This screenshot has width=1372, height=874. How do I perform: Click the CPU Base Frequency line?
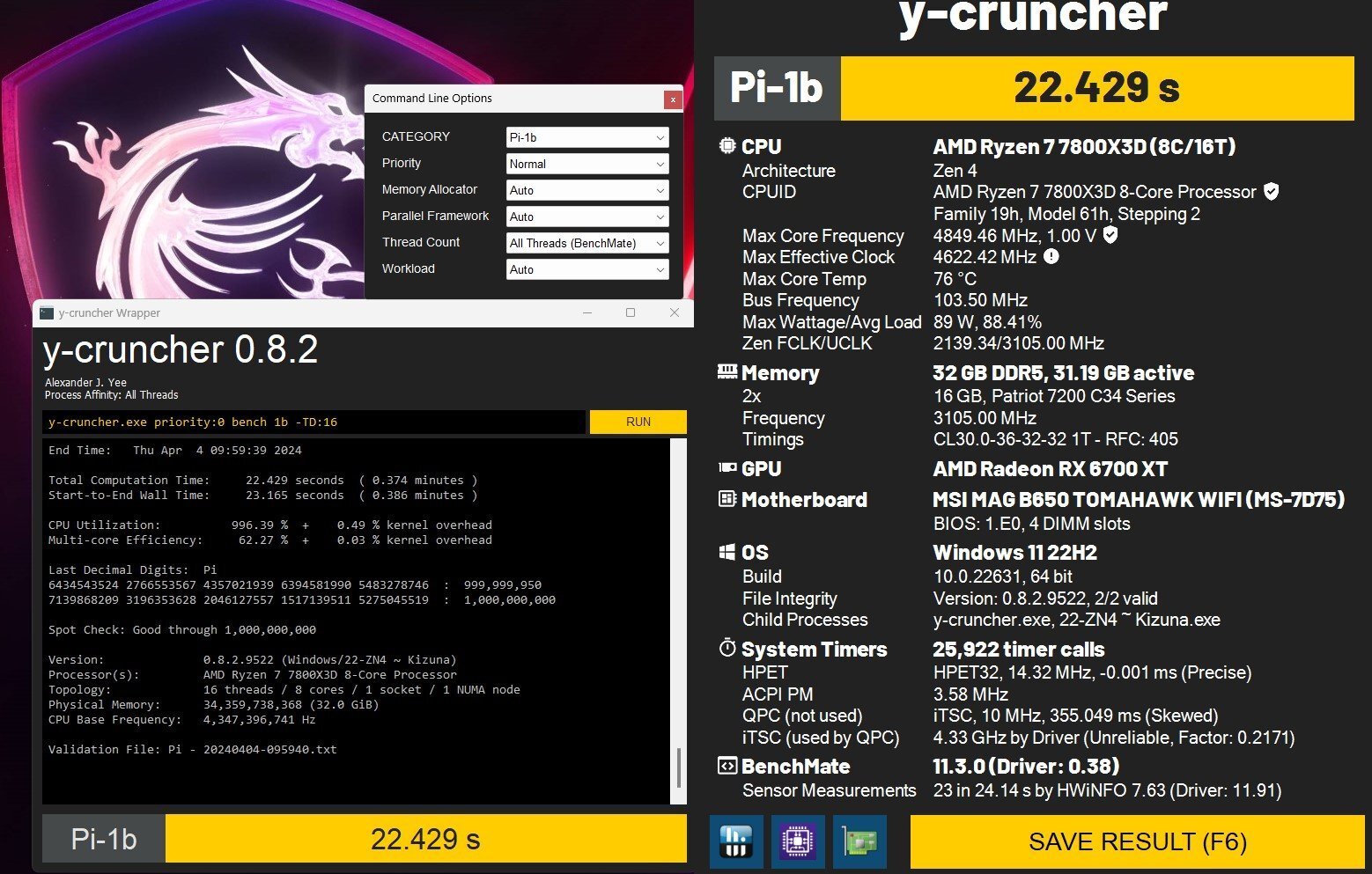tap(181, 720)
